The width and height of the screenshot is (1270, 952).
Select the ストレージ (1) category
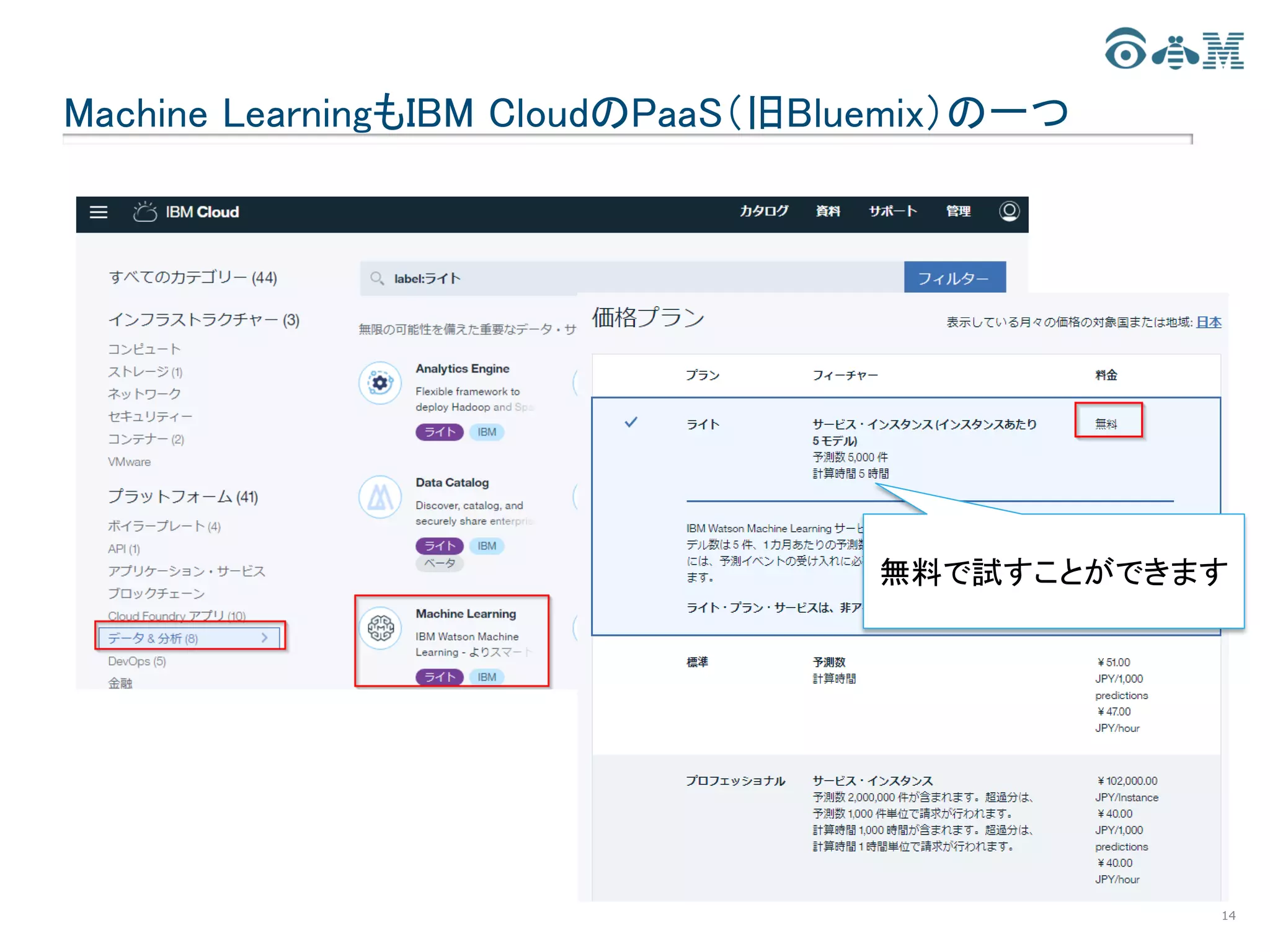[145, 372]
